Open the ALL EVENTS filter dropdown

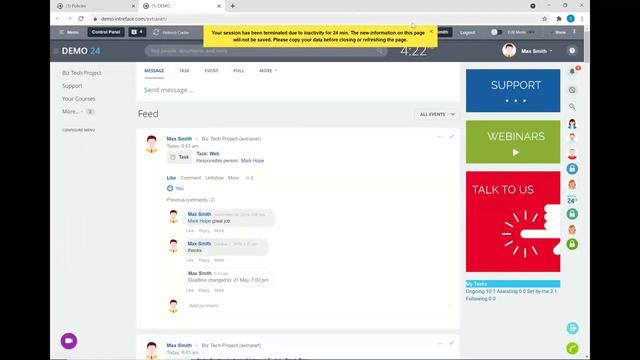(437, 114)
